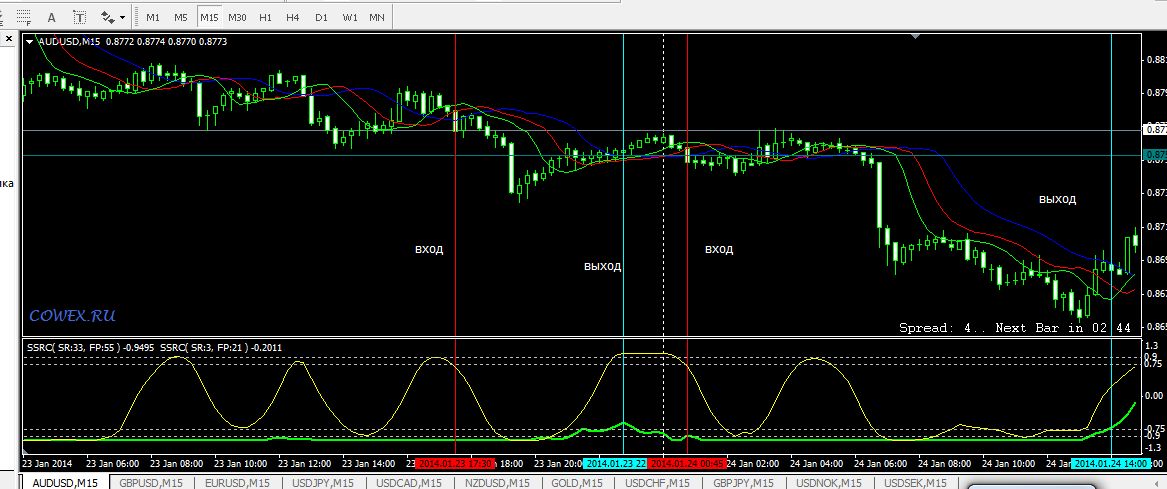Switch chart to H4 timeframe
Viewport: 1167px width, 489px height.
pyautogui.click(x=292, y=17)
